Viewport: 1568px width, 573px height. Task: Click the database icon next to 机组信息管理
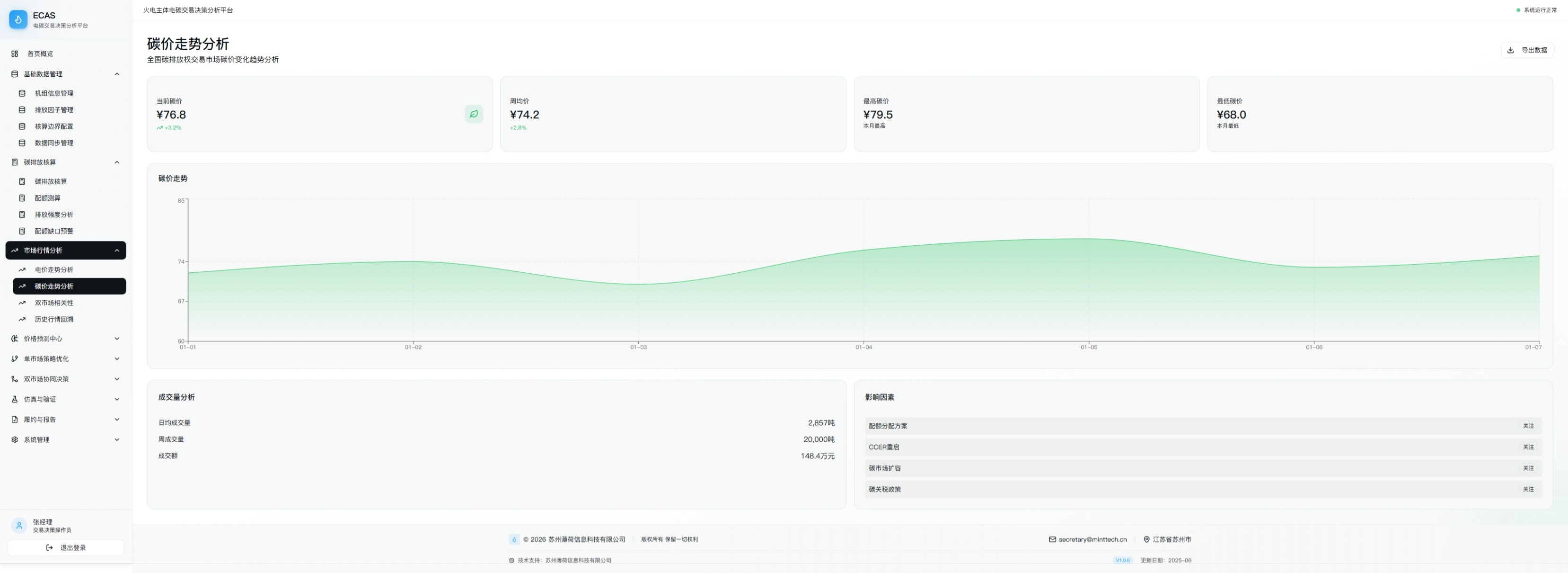click(22, 93)
